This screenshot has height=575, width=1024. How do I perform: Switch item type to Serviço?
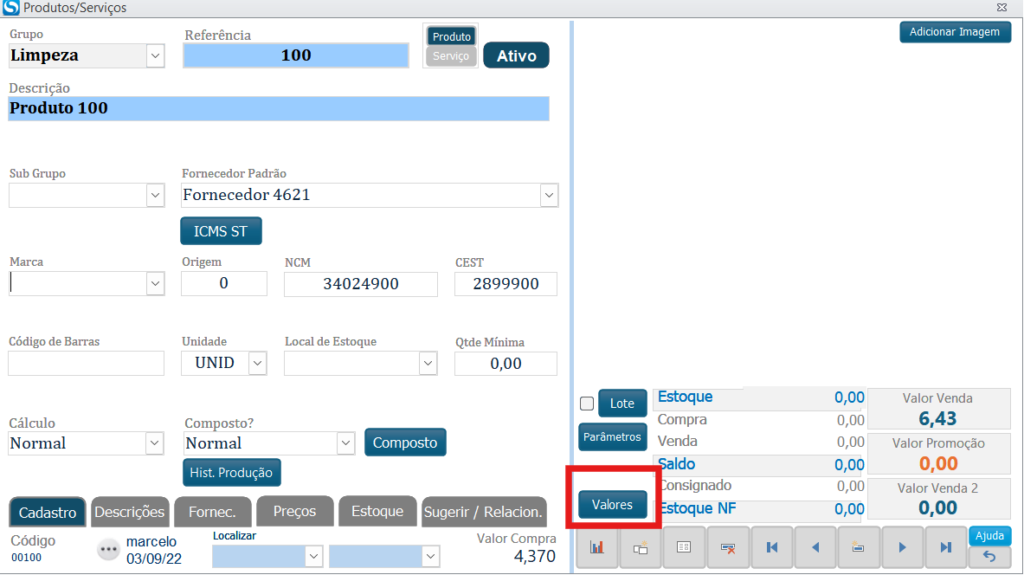(451, 56)
